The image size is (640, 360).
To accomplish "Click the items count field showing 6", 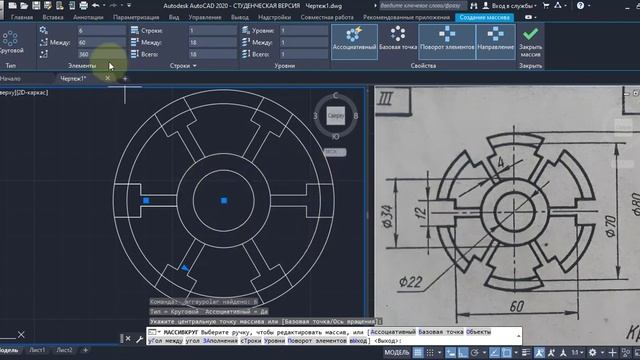I will pos(102,31).
